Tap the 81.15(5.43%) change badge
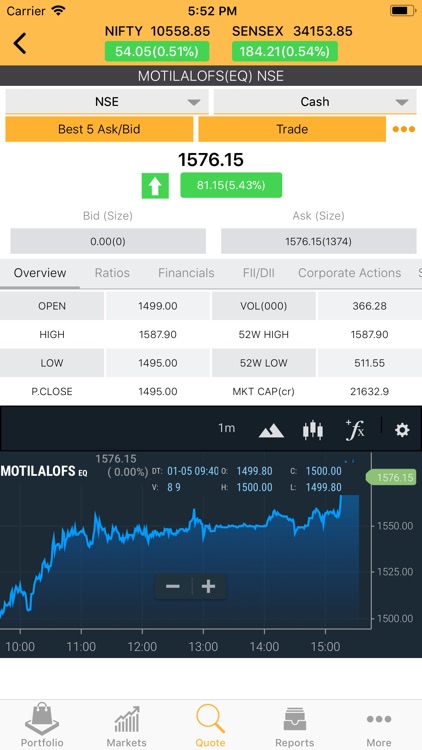Viewport: 422px width, 750px height. click(231, 185)
